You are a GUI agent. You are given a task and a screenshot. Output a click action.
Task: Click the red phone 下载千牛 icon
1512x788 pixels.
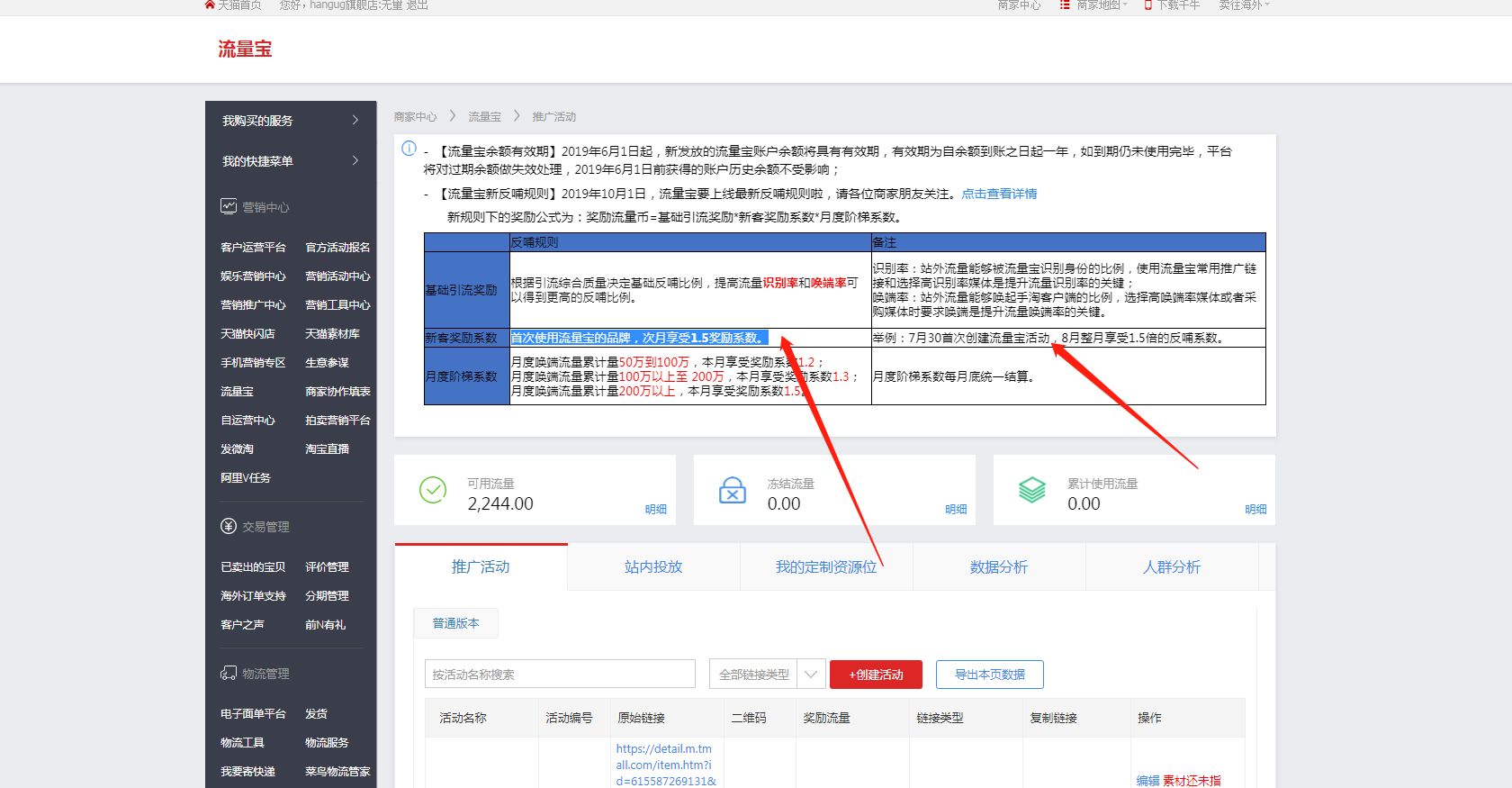point(1147,5)
